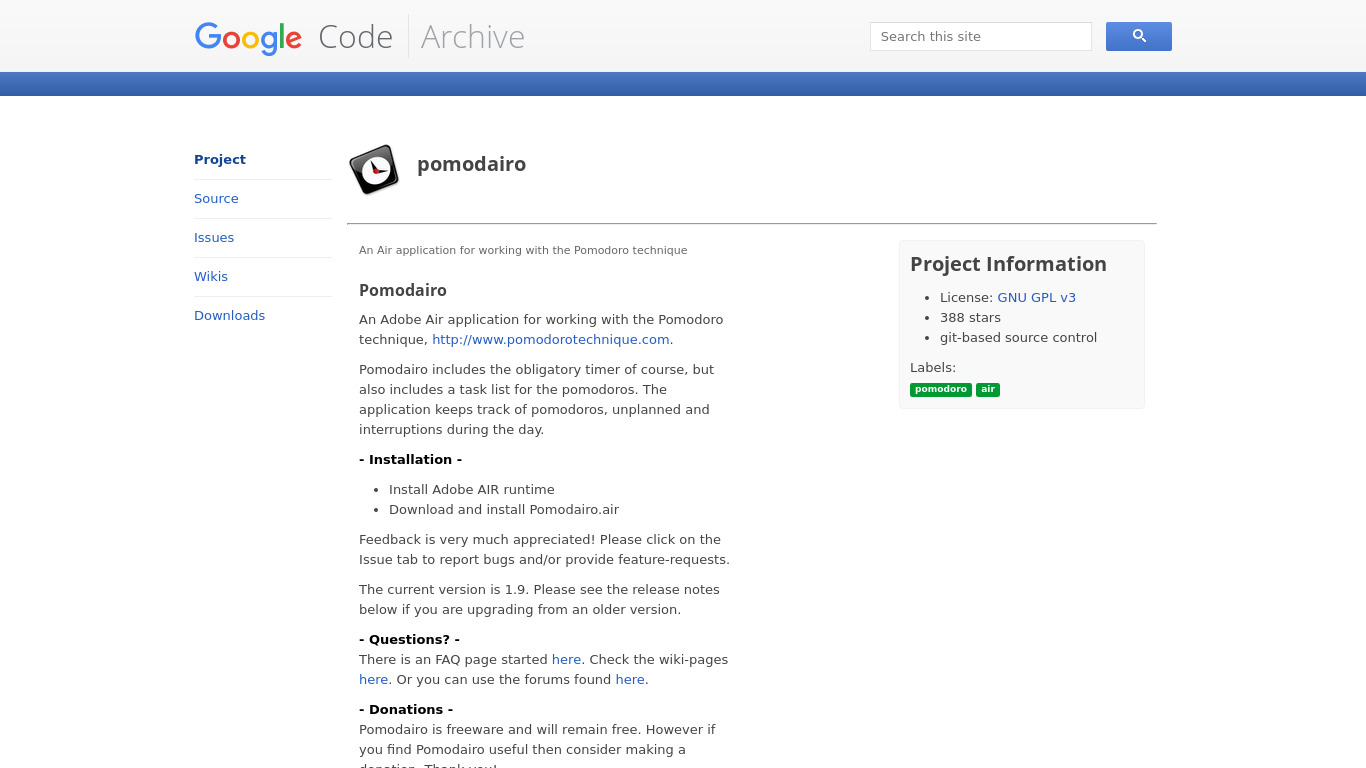Image resolution: width=1366 pixels, height=768 pixels.
Task: Go to the Issues section
Action: click(x=214, y=238)
